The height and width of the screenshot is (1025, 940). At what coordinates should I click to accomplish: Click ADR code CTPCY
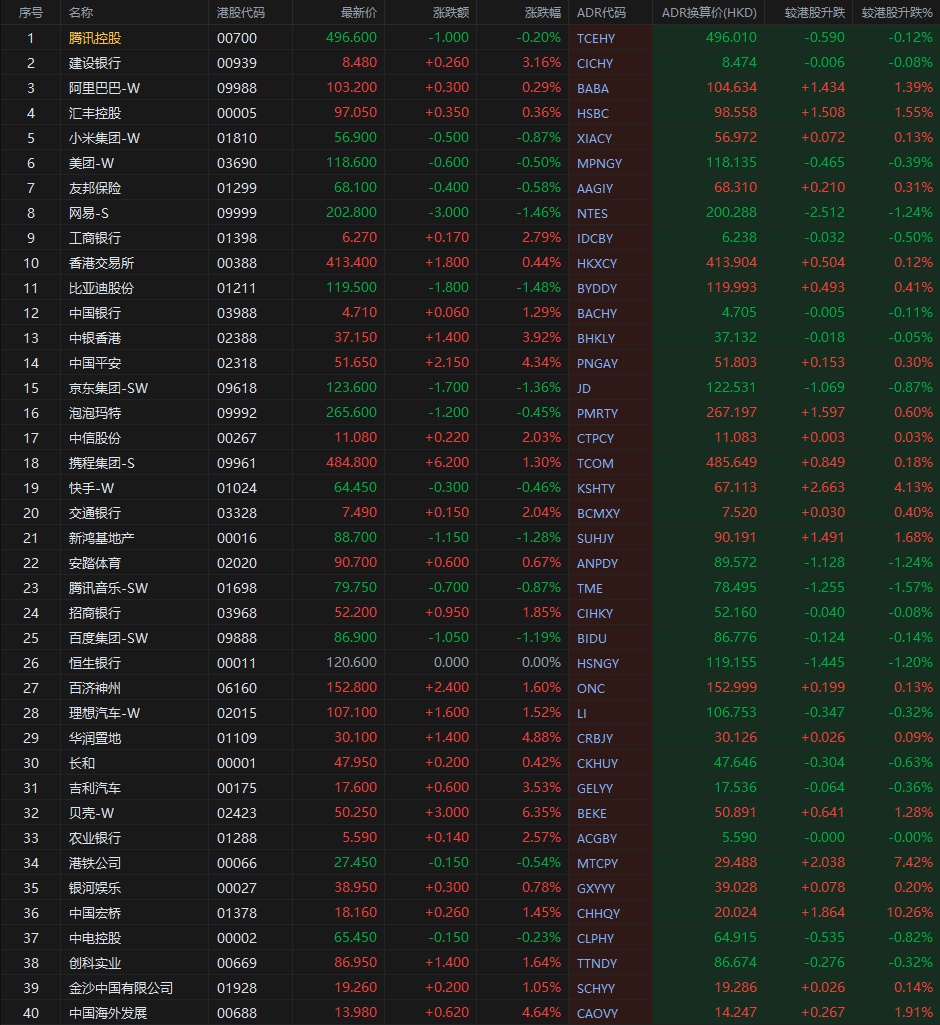[596, 438]
